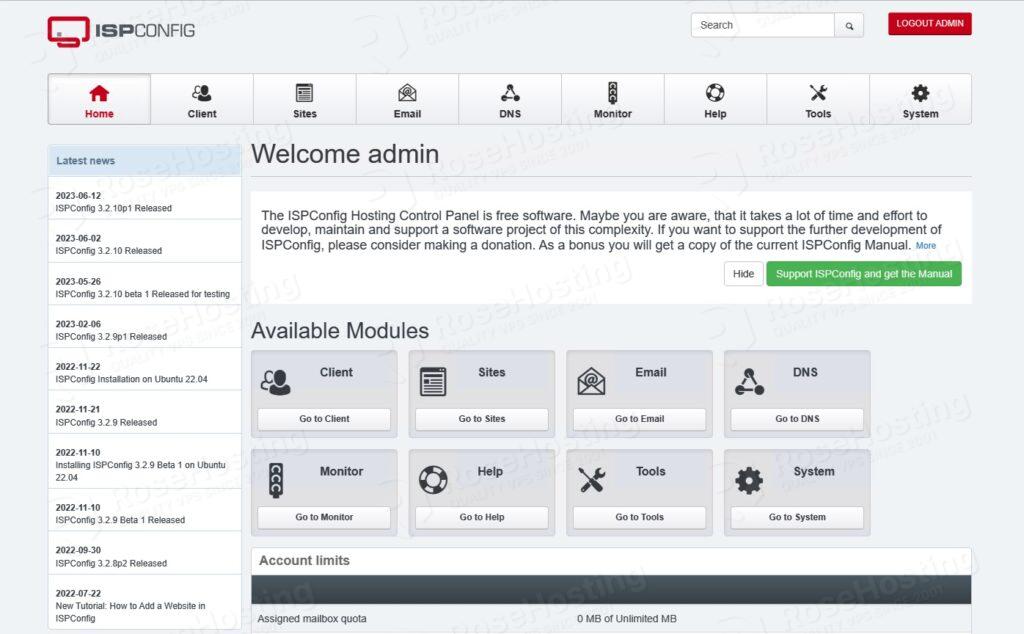Viewport: 1024px width, 634px height.
Task: Switch to the System tab label
Action: (920, 114)
